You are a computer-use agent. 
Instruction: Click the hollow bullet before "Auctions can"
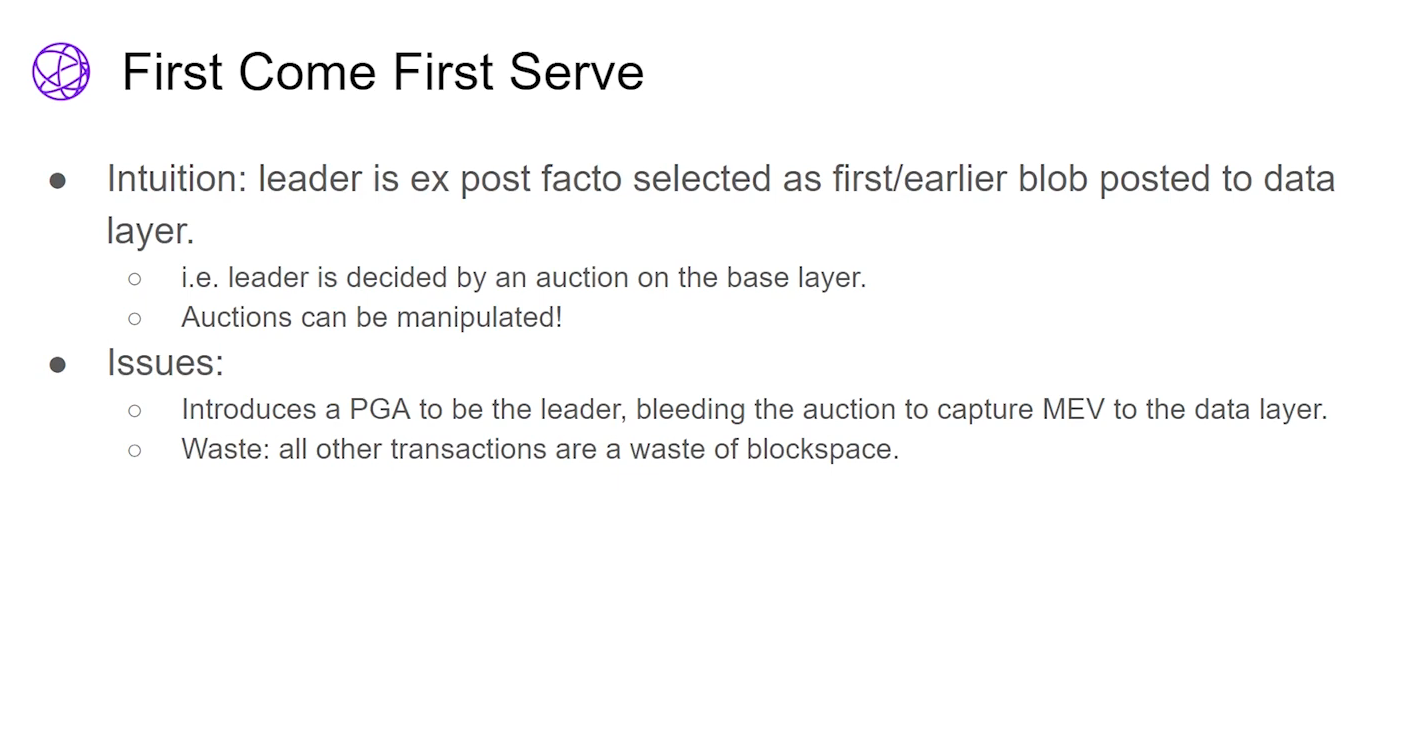pos(135,318)
